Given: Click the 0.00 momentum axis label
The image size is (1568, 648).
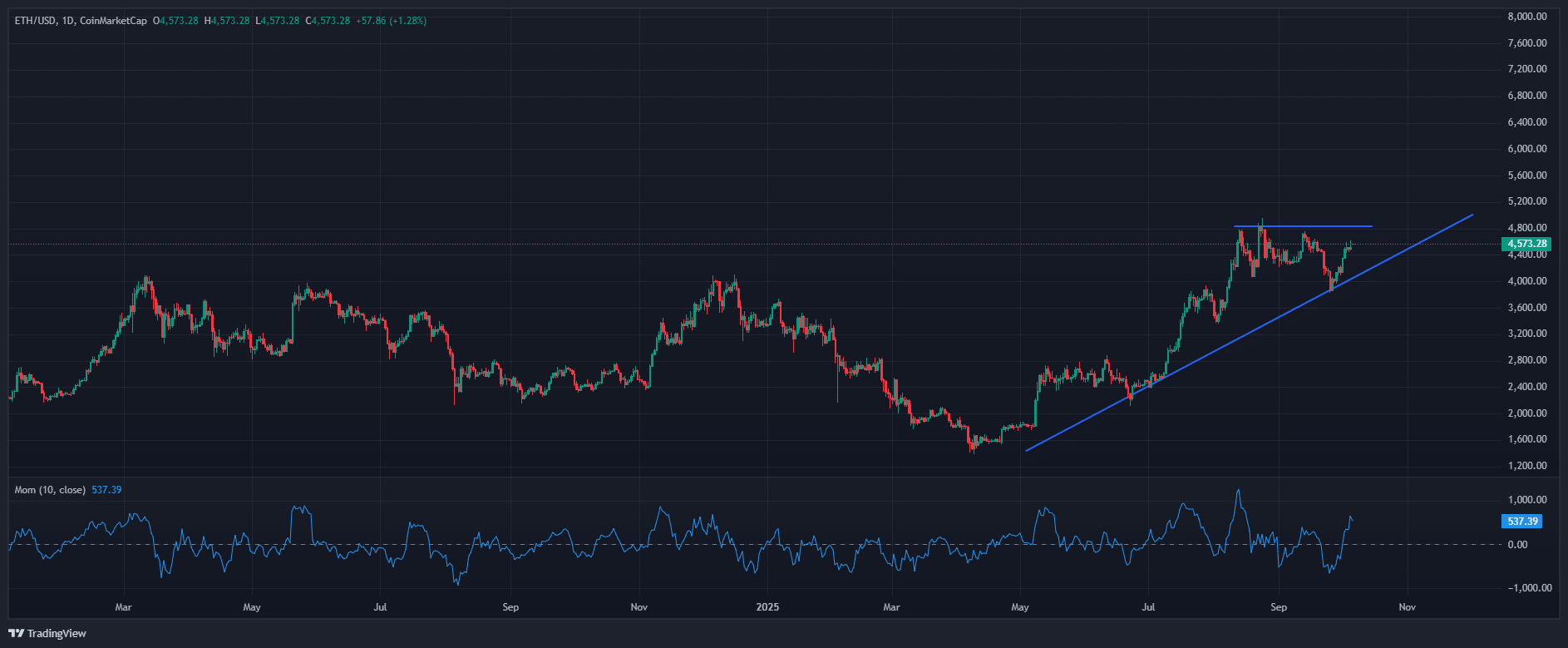Looking at the screenshot, I should [1516, 545].
